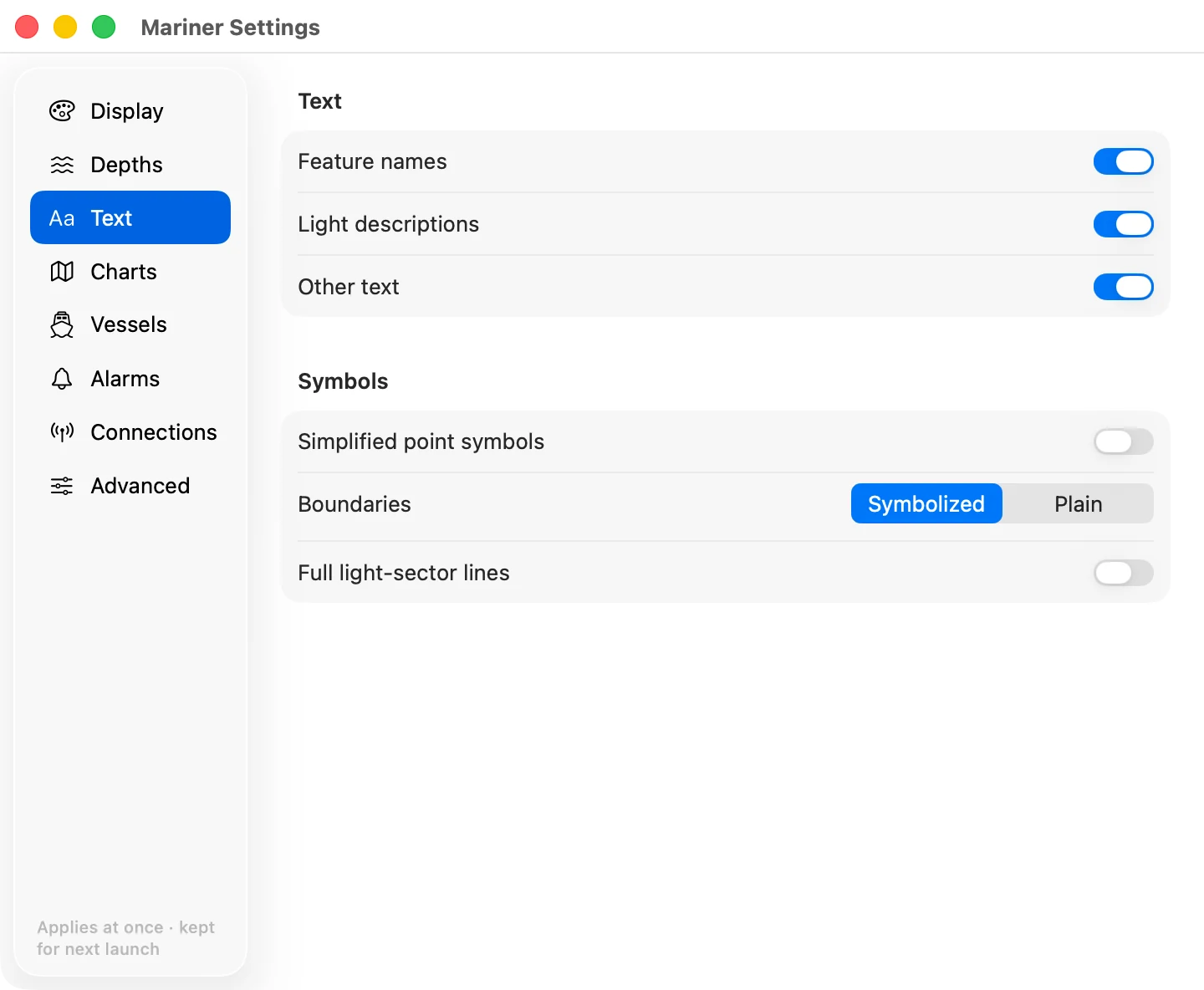
Task: Enable Simplified point symbols
Action: point(1123,441)
